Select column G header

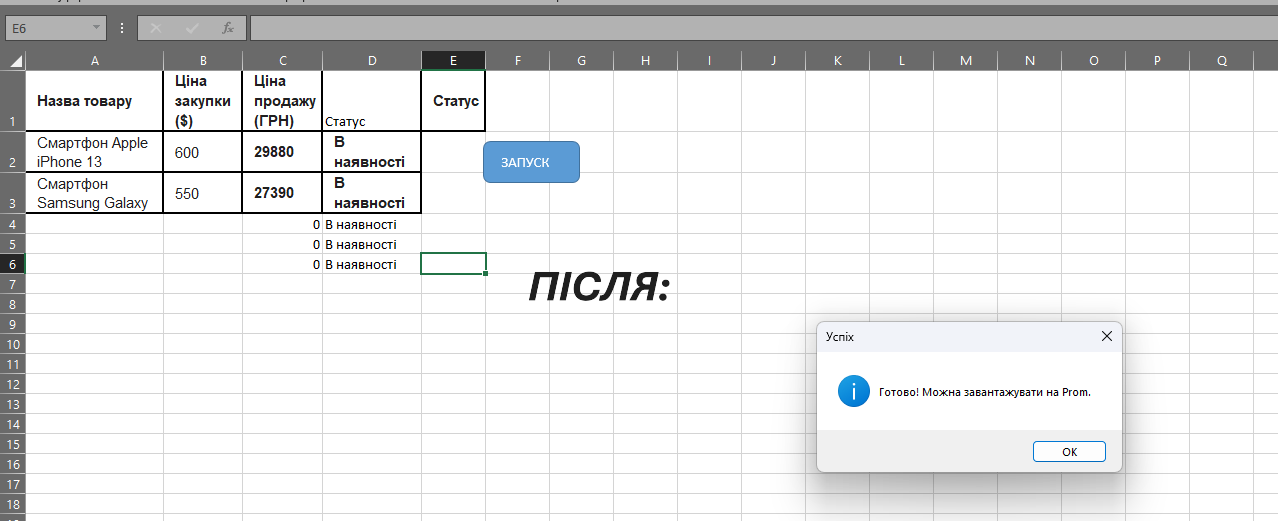[x=582, y=61]
